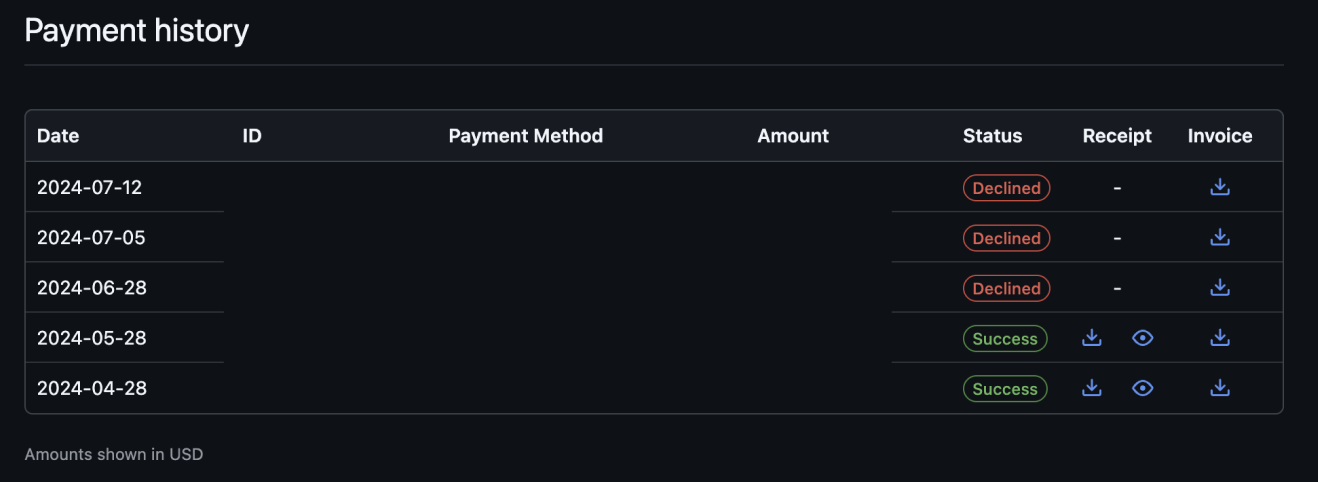The width and height of the screenshot is (1318, 482).
Task: Click the Payment history heading
Action: point(136,30)
